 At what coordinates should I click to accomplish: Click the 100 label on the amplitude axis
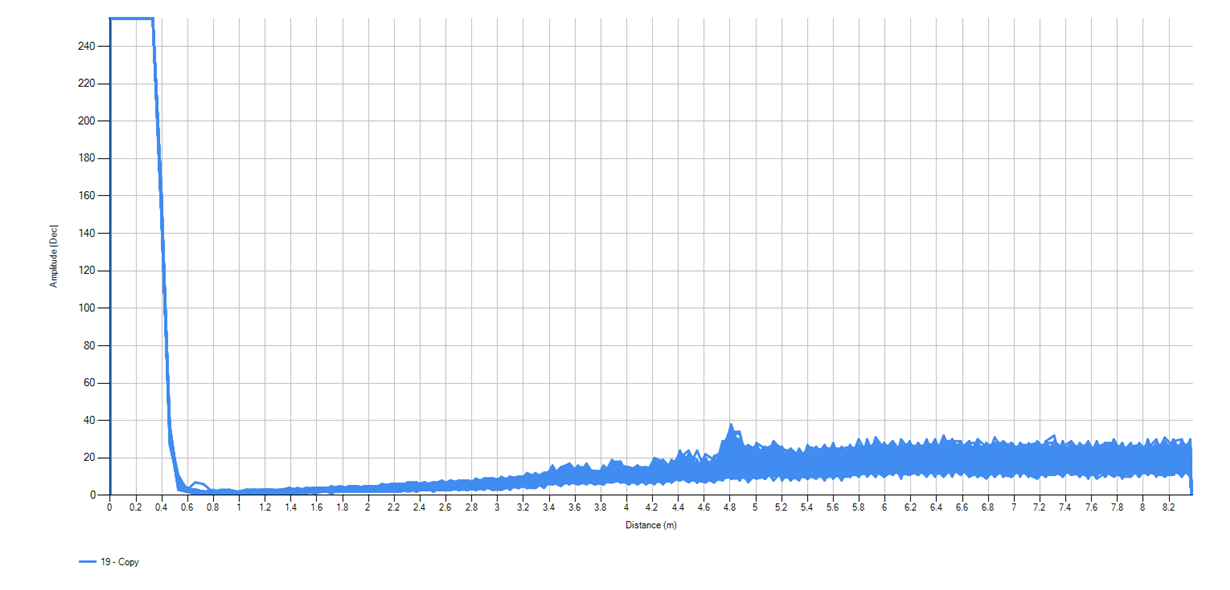tap(87, 308)
